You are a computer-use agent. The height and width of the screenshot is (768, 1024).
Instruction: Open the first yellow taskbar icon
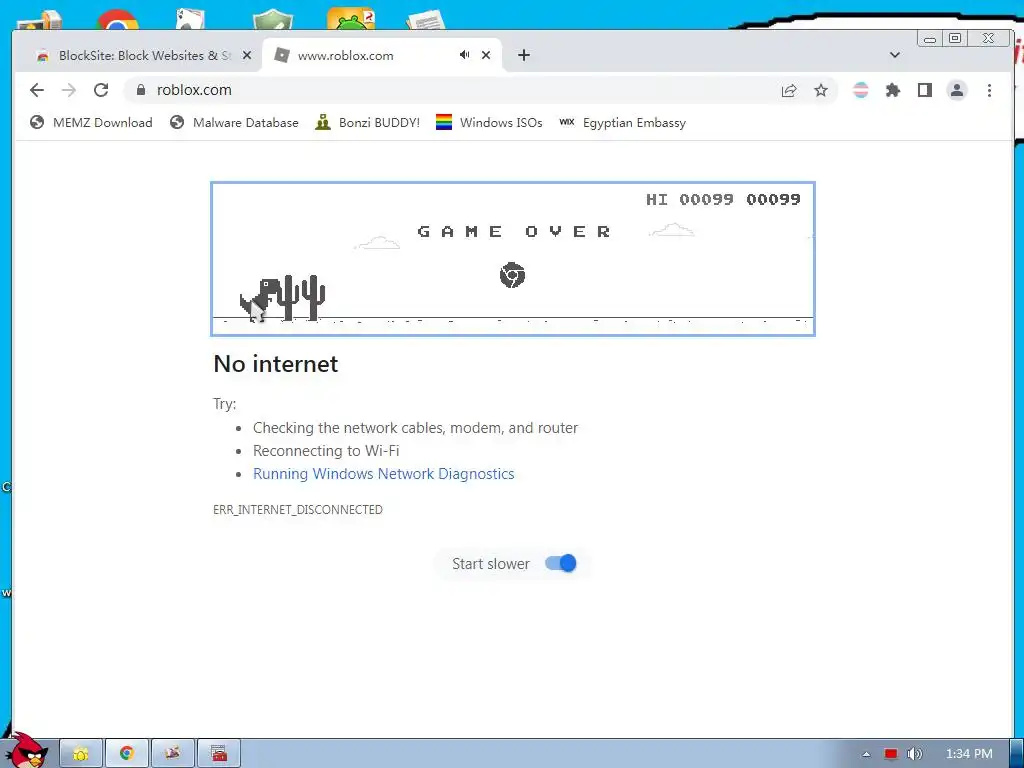[81, 754]
